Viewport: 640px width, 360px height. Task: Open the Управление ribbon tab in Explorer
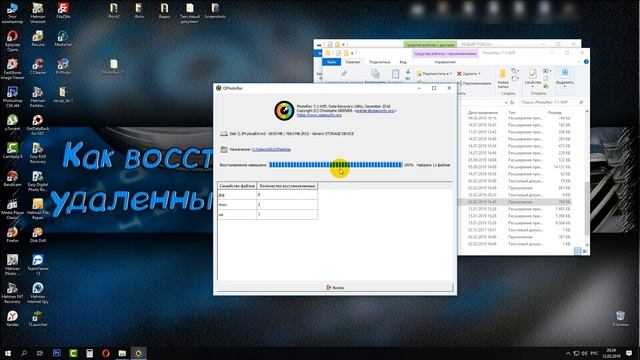coord(445,62)
